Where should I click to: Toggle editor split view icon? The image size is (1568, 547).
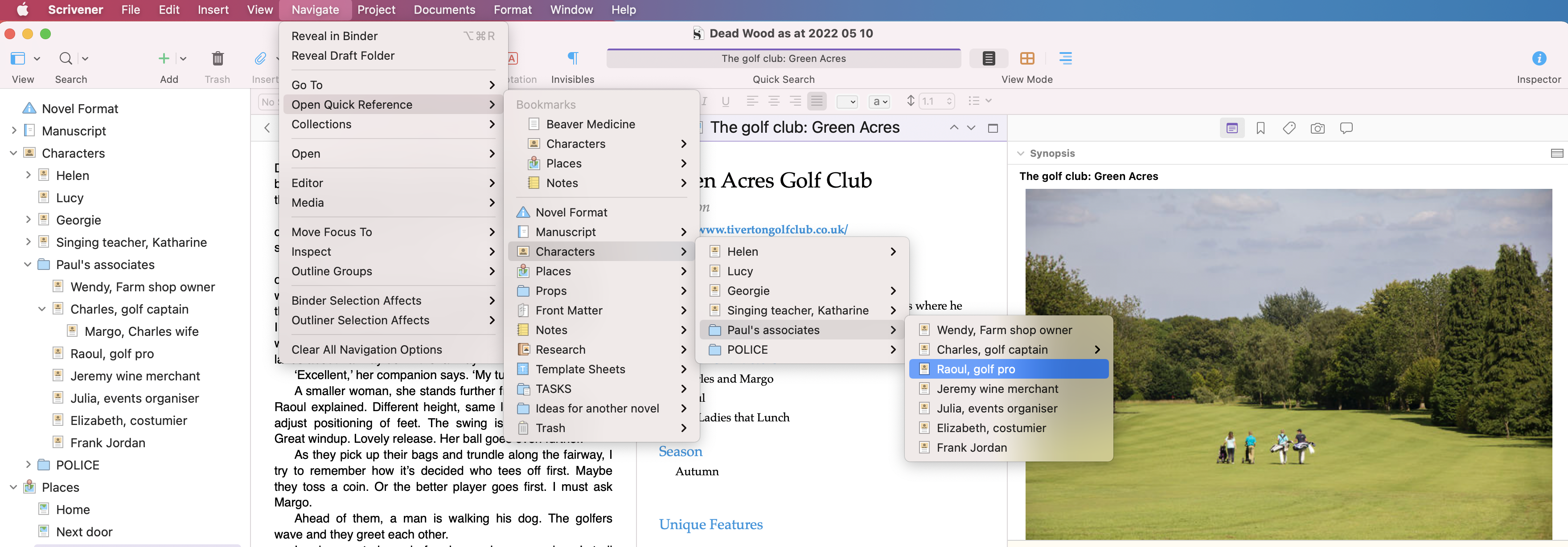pos(993,128)
